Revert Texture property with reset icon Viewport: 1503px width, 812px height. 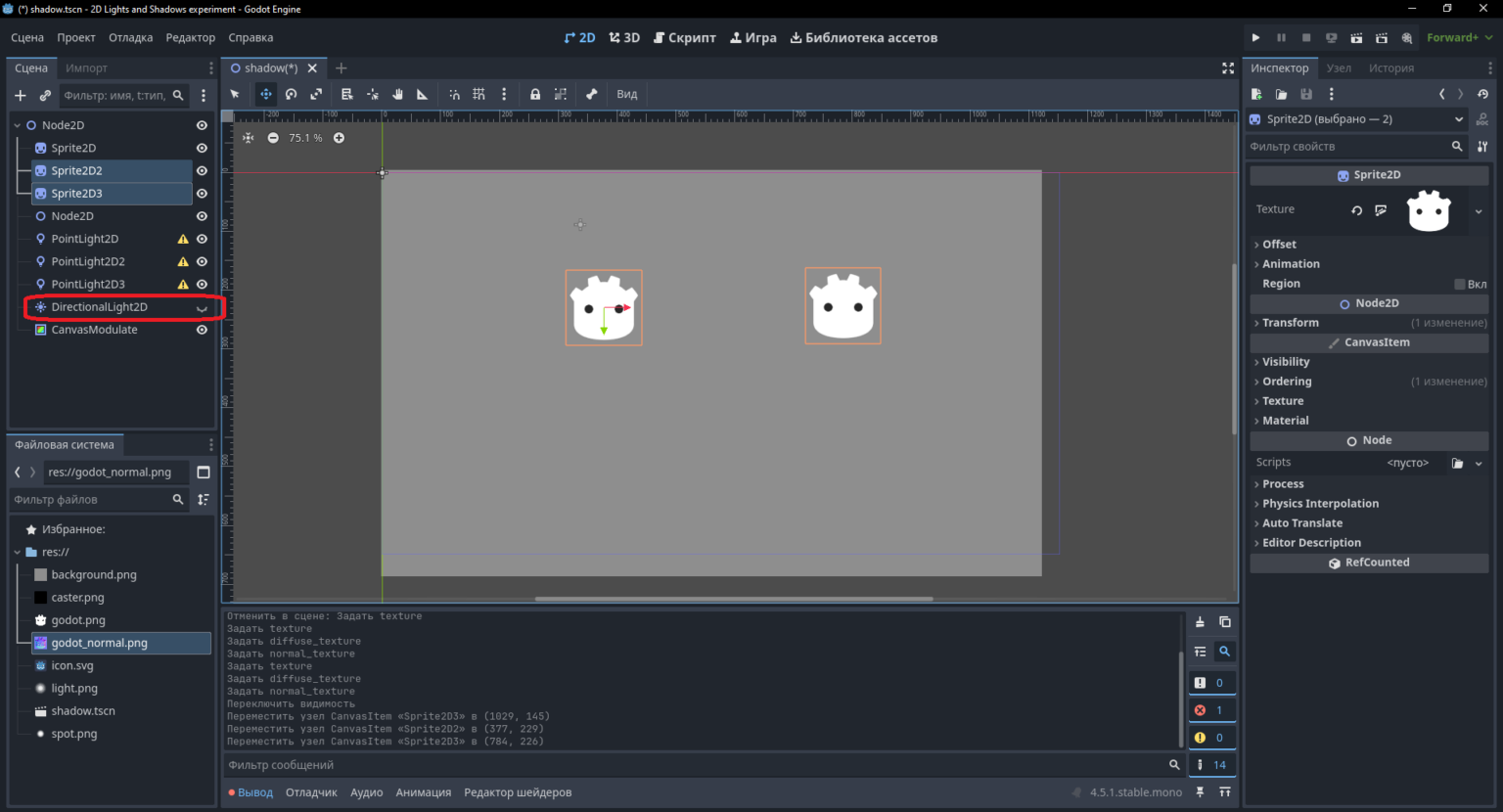[x=1356, y=210]
